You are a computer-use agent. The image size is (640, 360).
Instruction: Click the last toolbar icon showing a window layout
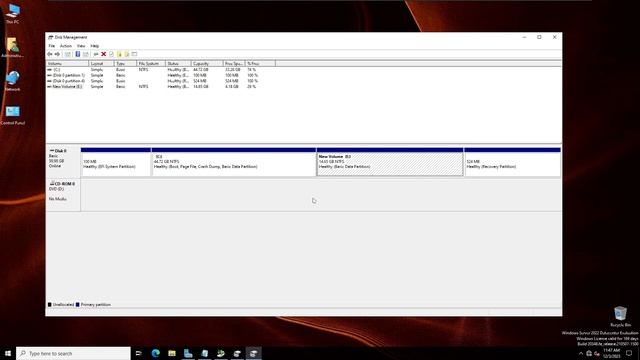(134, 54)
